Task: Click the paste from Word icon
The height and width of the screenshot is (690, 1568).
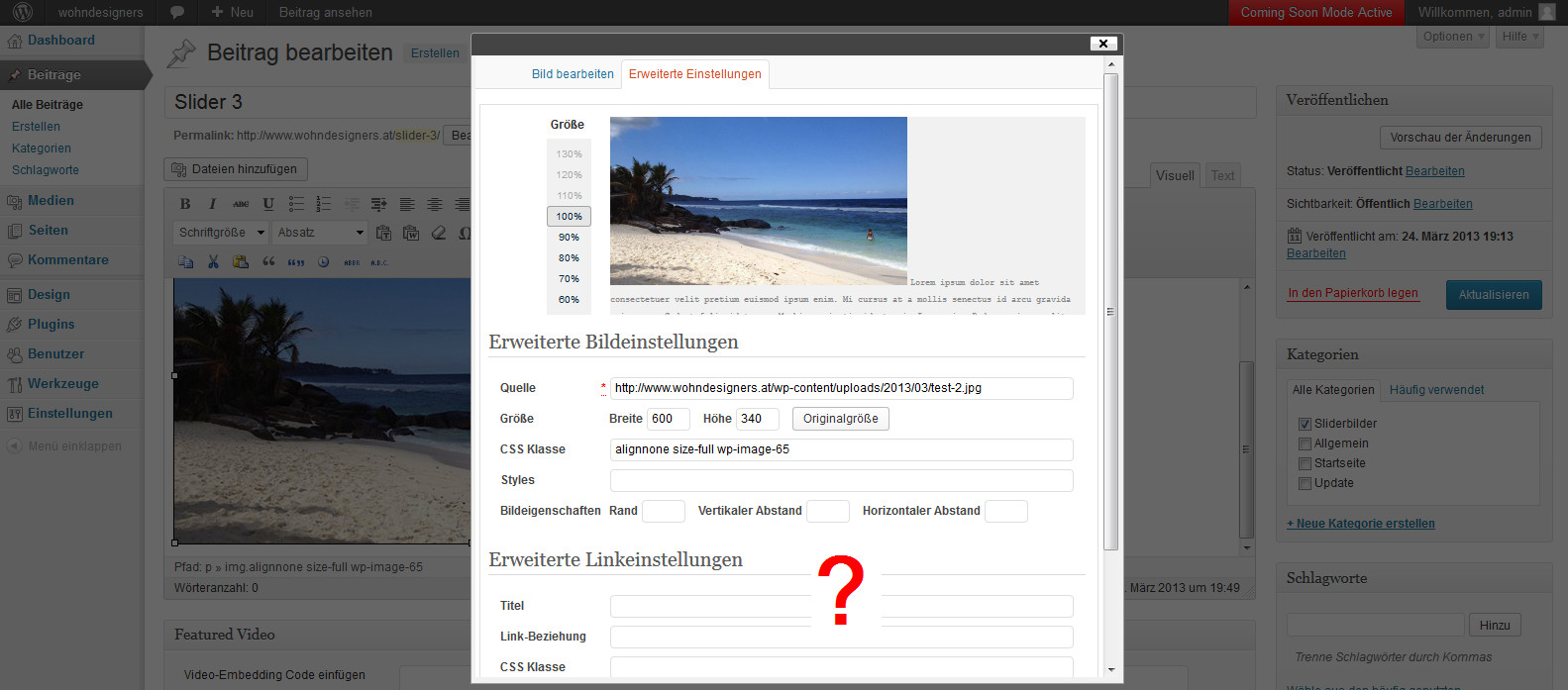Action: (411, 233)
